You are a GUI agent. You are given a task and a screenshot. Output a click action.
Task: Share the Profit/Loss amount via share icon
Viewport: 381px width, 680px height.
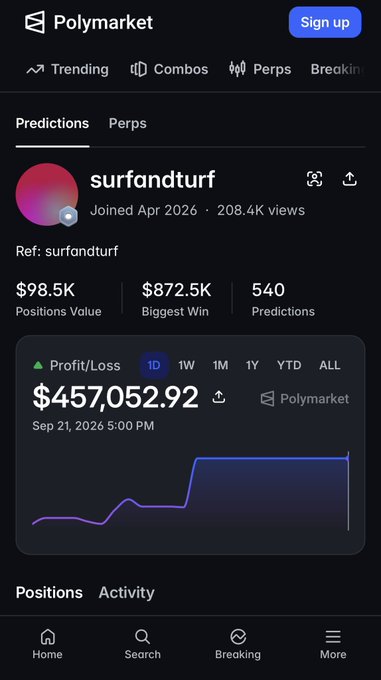(x=219, y=397)
